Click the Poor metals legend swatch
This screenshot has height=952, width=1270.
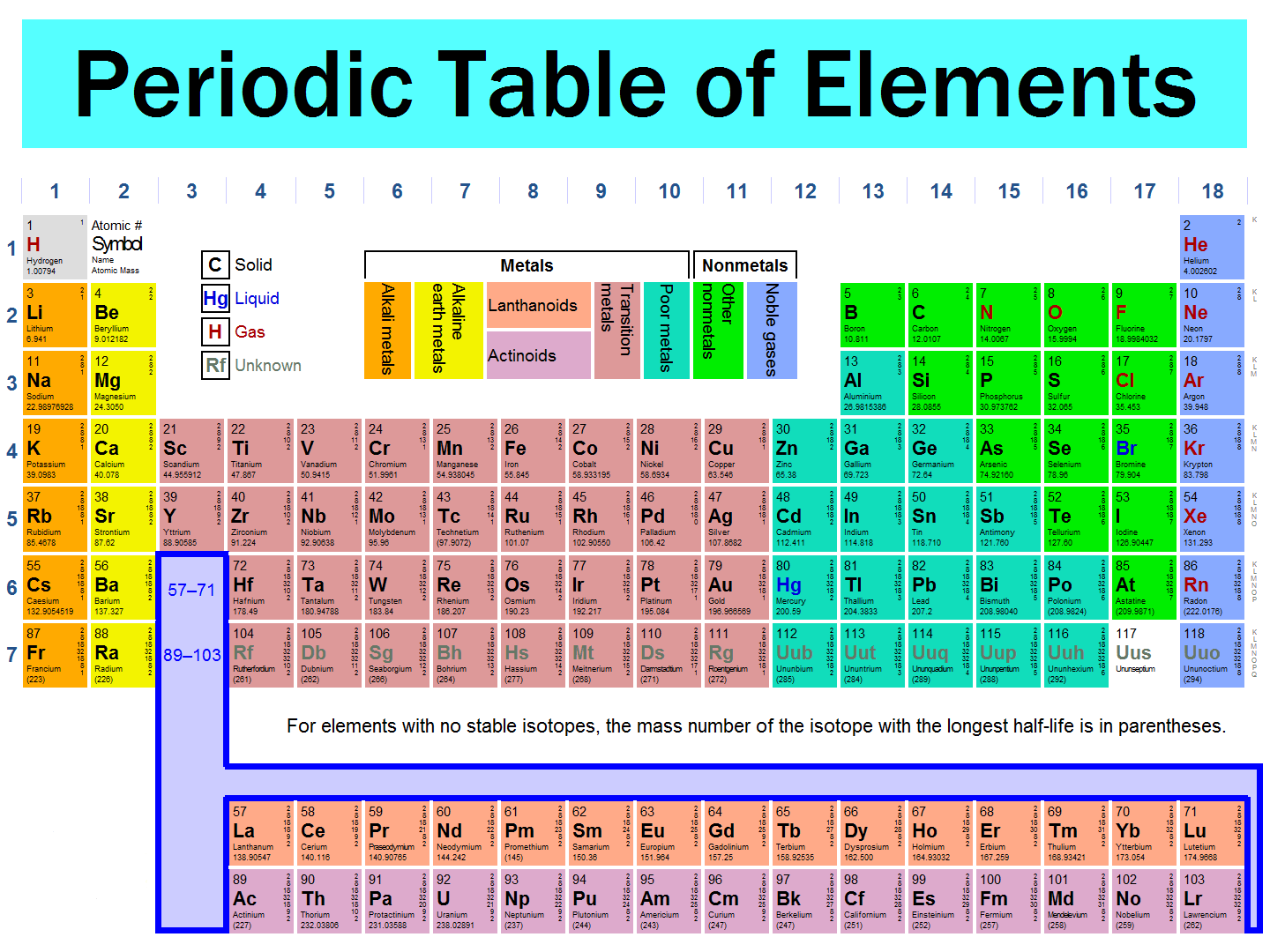point(667,331)
